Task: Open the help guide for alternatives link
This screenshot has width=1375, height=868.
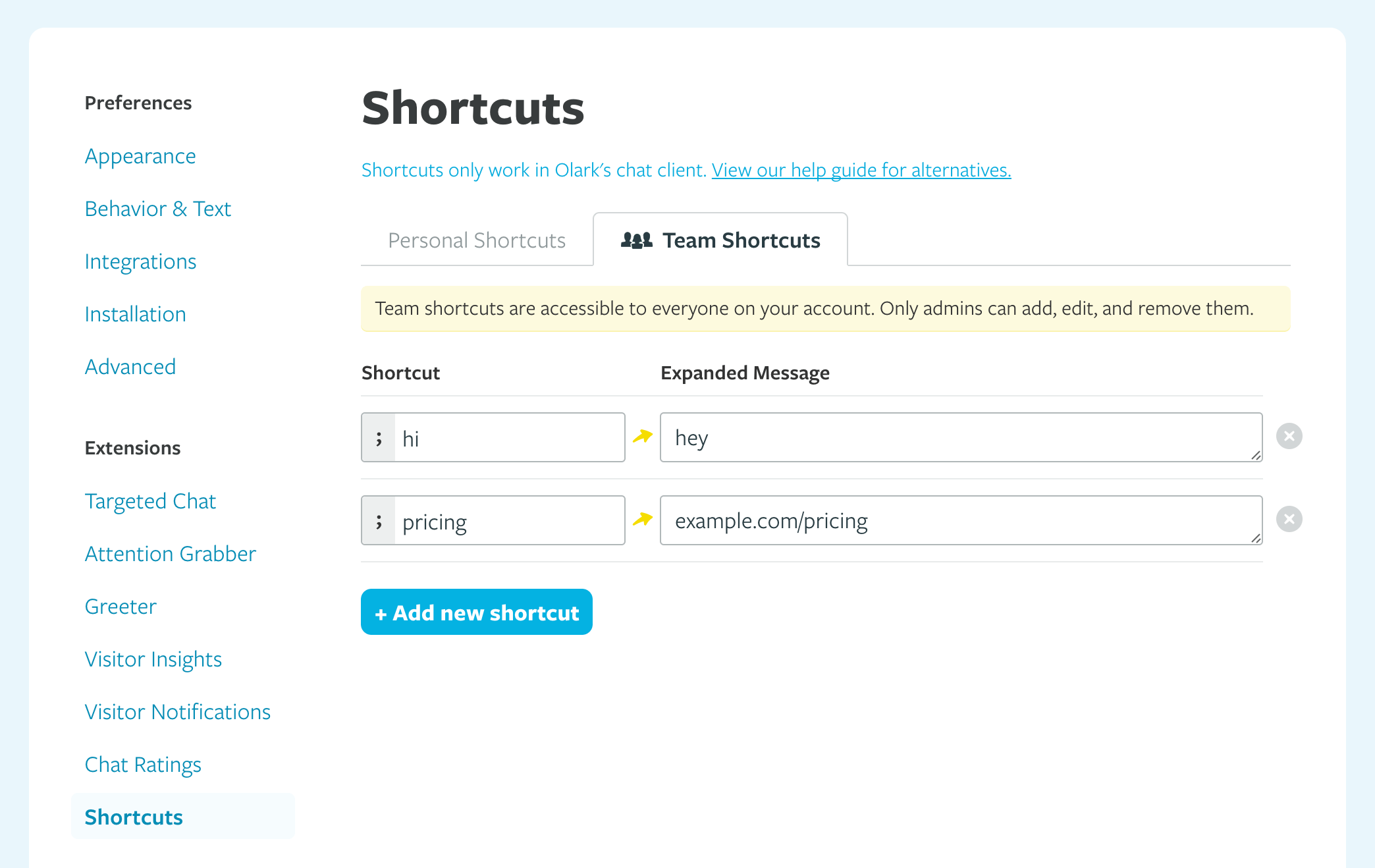Action: click(x=861, y=170)
